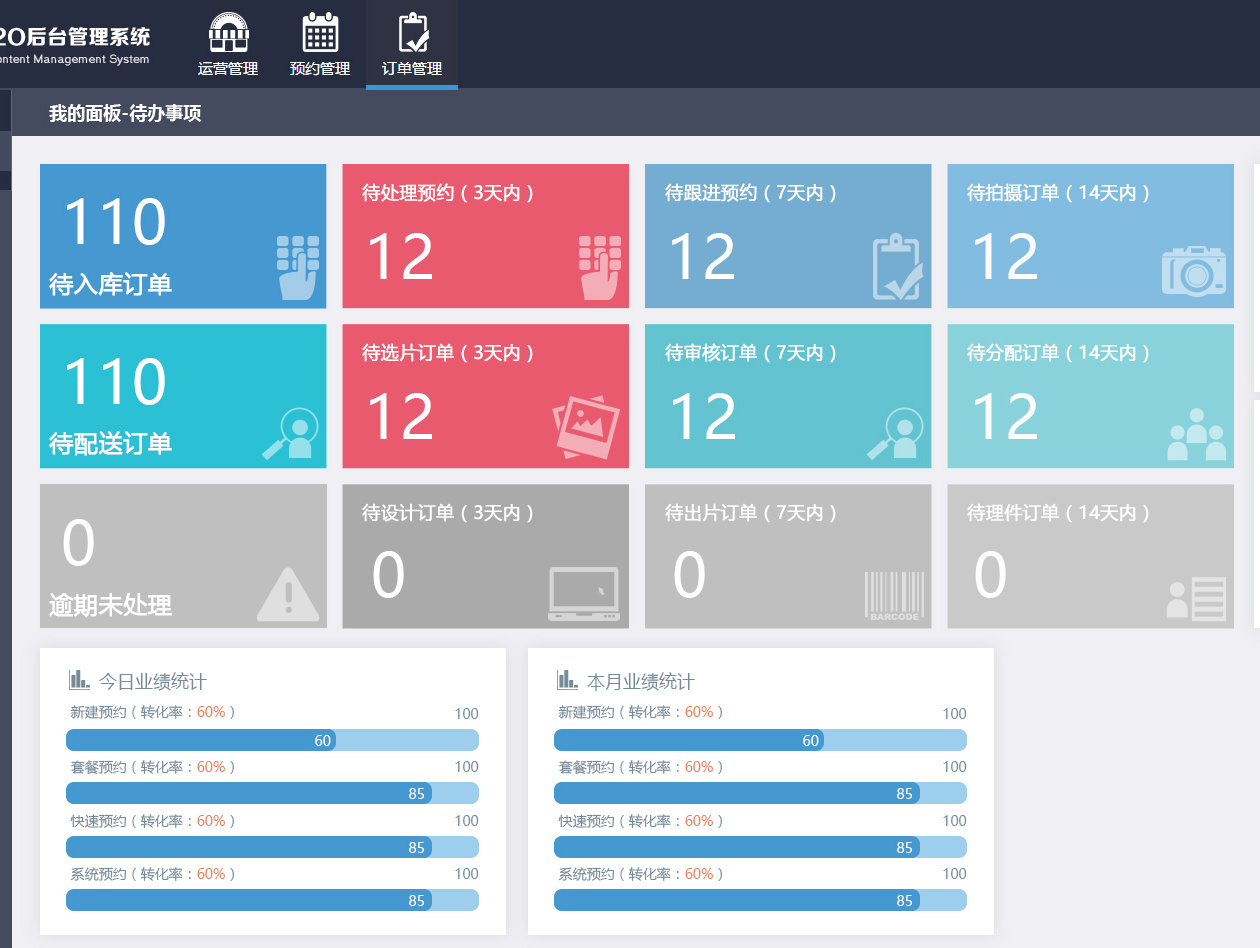Image resolution: width=1260 pixels, height=948 pixels.
Task: Click the laptop icon on 待设计订单 tile
Action: tap(584, 595)
